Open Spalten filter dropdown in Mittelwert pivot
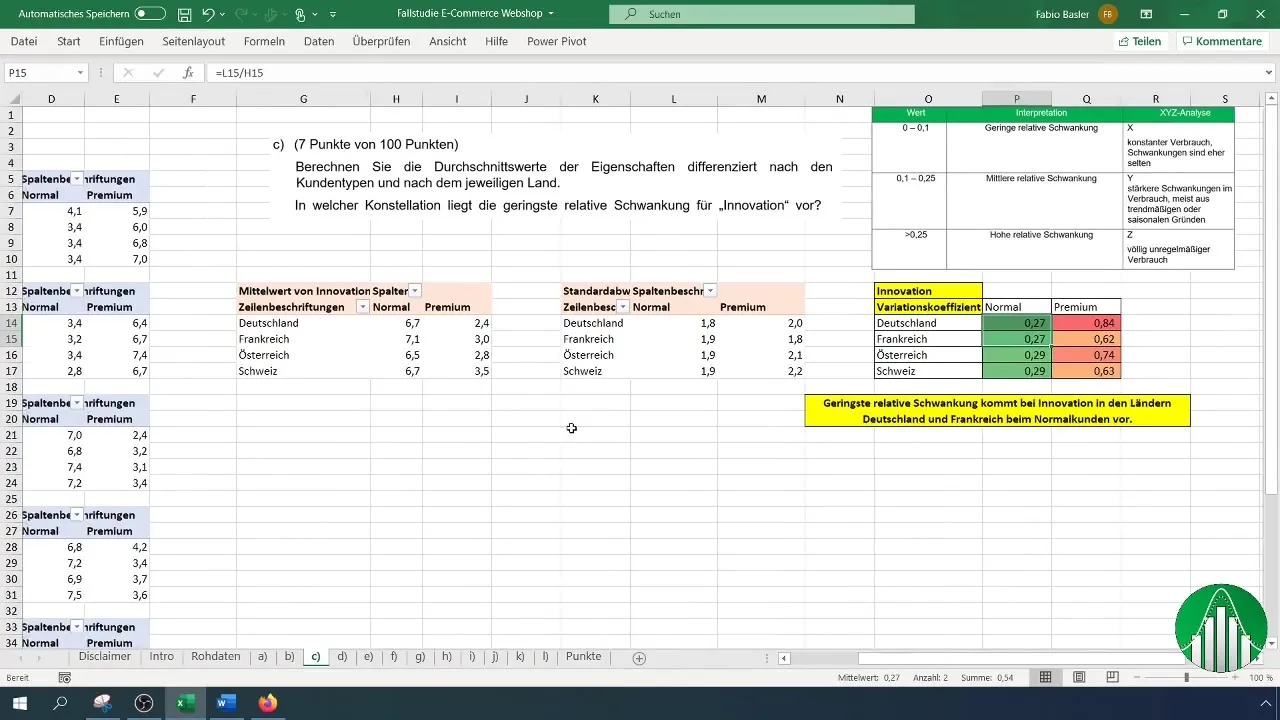 [x=415, y=291]
